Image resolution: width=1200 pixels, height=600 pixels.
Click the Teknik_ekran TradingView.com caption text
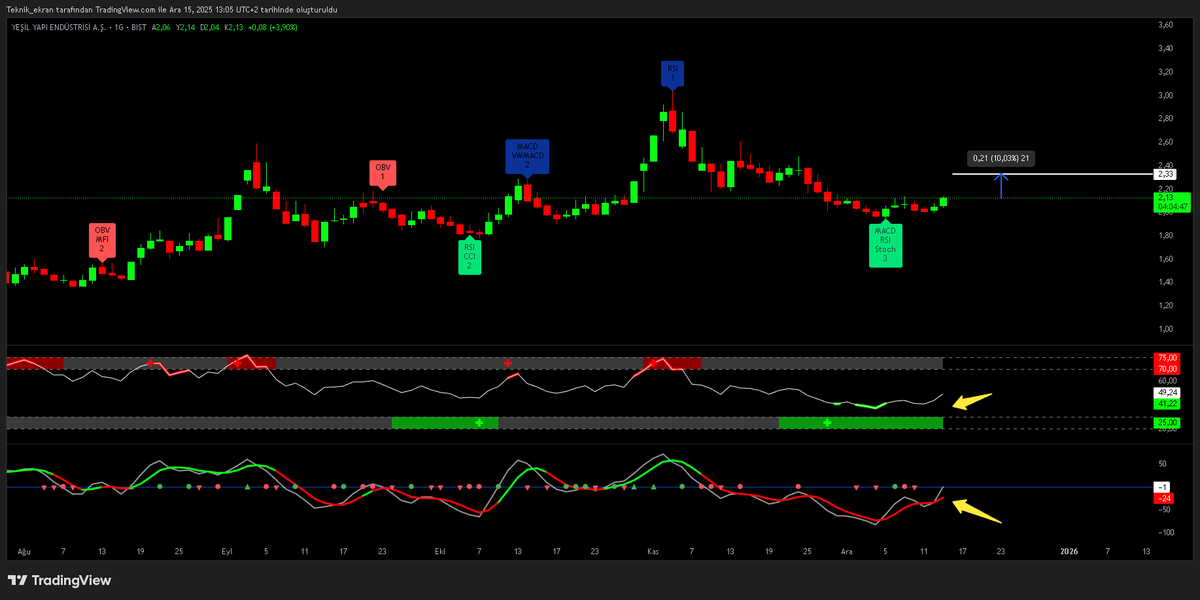coord(171,9)
